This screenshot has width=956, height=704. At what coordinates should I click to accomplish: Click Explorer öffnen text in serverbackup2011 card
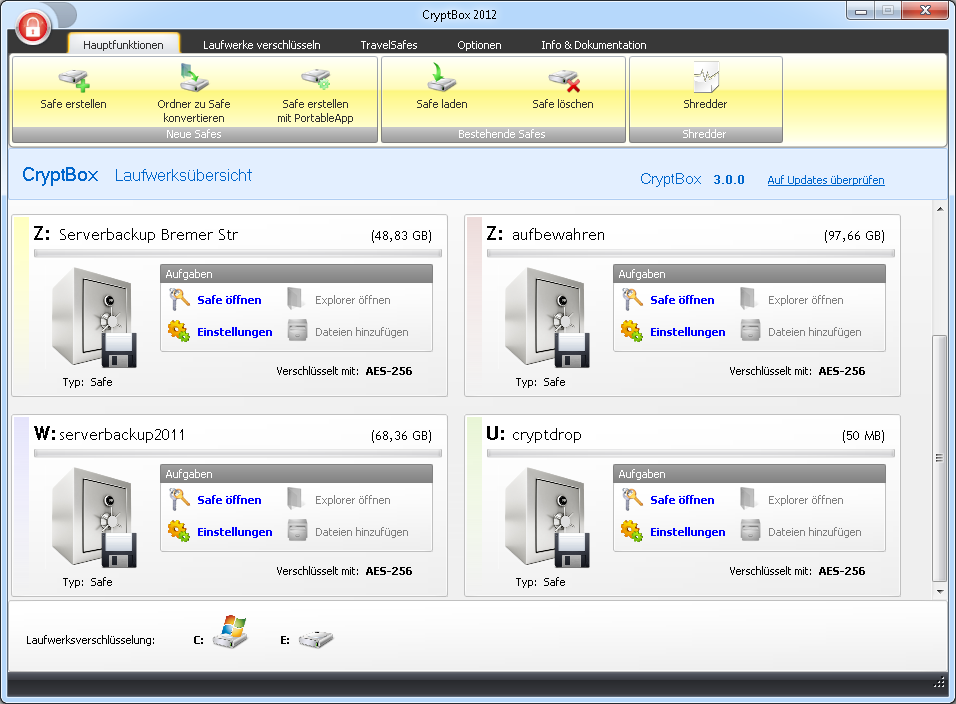point(352,500)
